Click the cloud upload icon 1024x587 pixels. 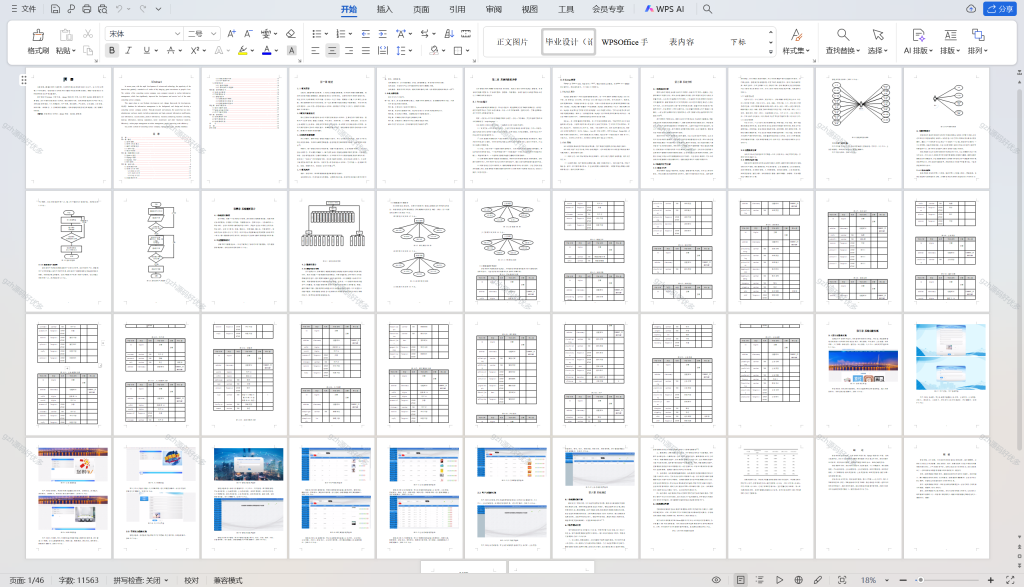[971, 9]
